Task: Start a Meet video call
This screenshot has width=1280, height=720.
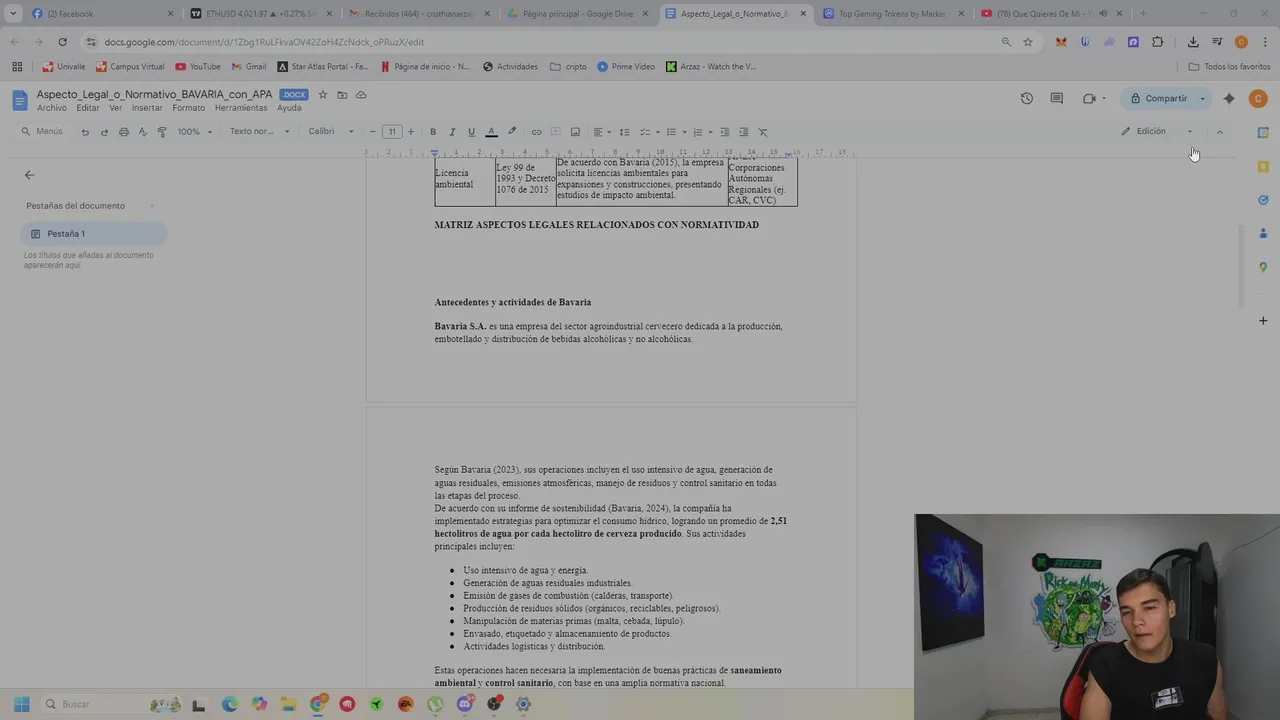Action: (x=1090, y=98)
